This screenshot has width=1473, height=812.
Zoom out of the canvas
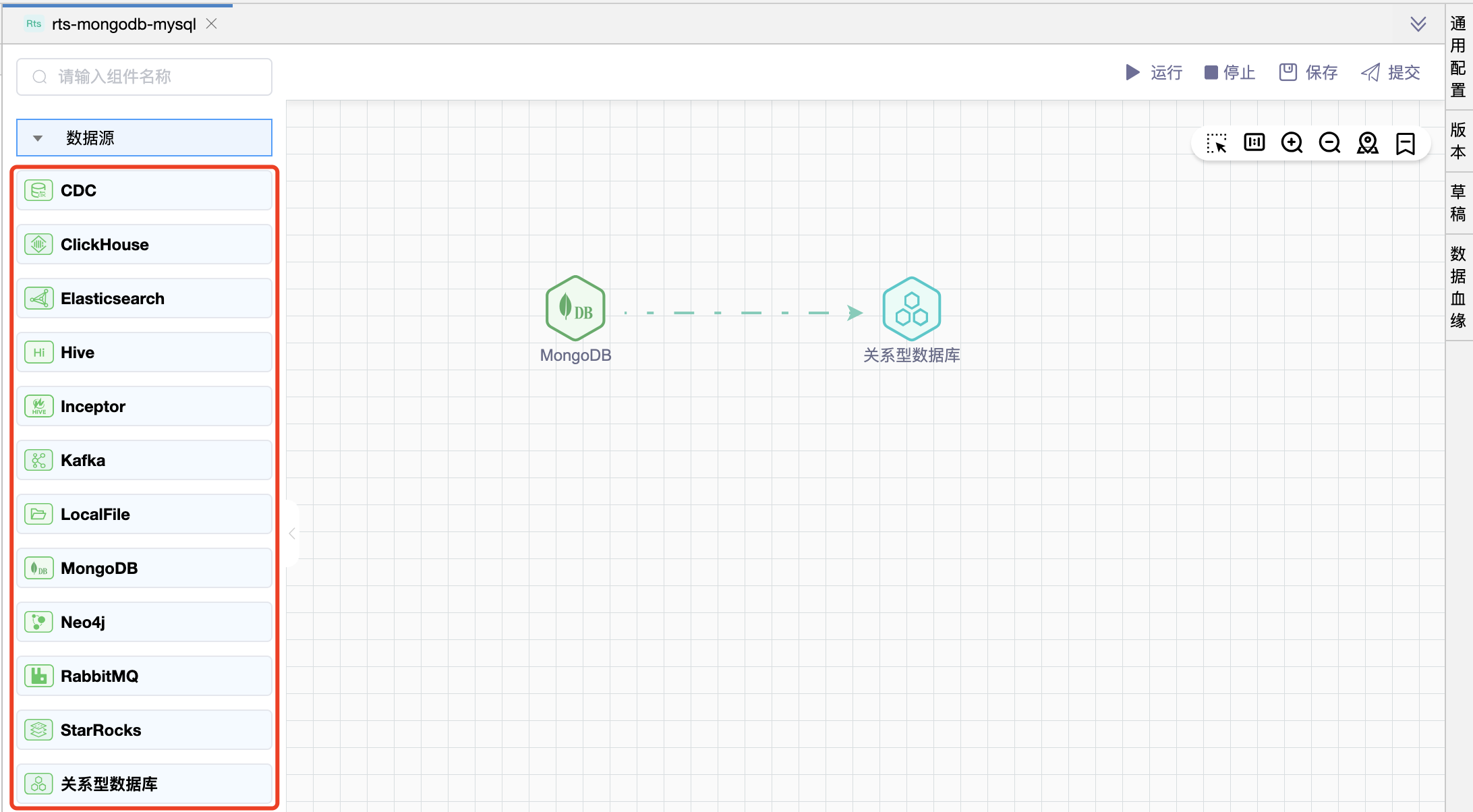pyautogui.click(x=1330, y=143)
